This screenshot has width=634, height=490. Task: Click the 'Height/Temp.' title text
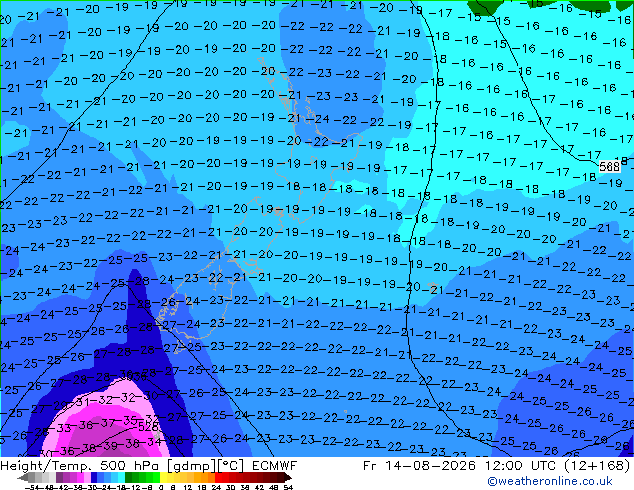(x=47, y=466)
